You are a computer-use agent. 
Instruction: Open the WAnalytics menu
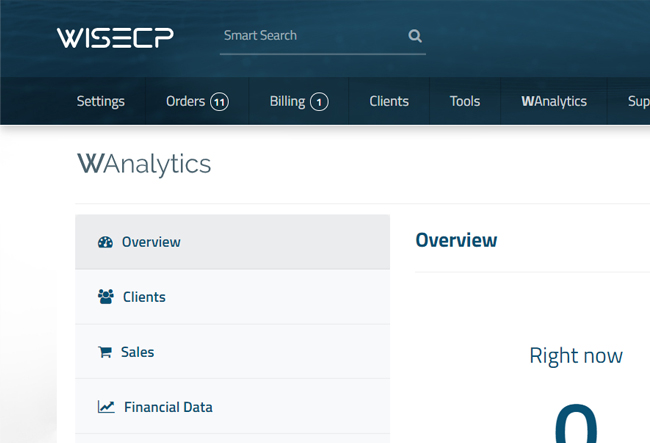[554, 101]
